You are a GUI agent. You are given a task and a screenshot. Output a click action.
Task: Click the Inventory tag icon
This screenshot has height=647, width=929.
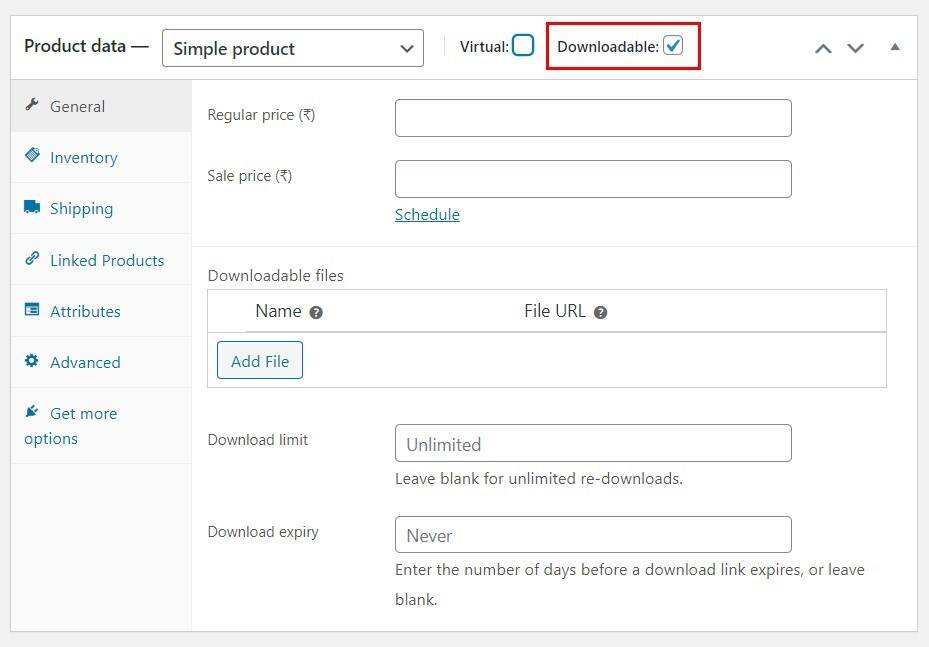(32, 156)
